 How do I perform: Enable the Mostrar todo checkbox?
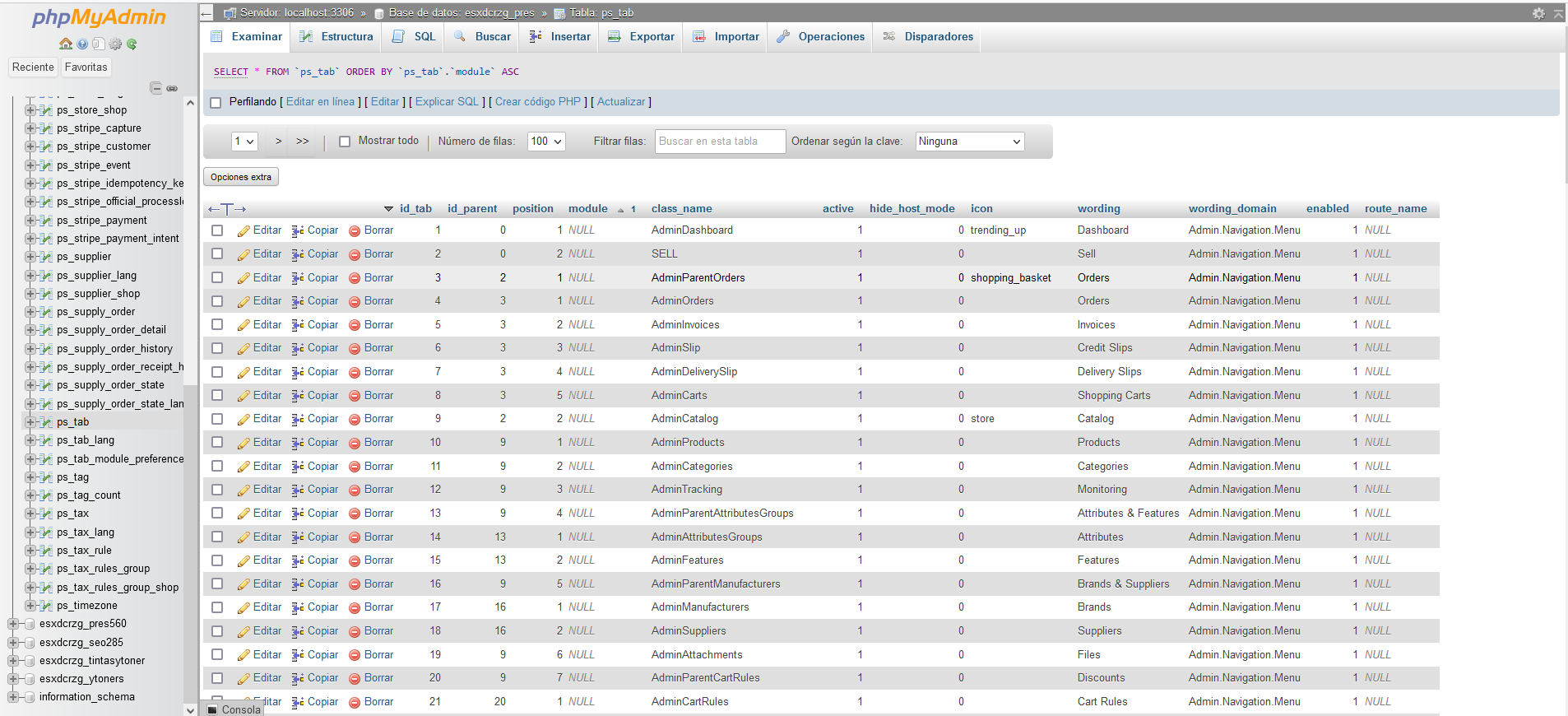pyautogui.click(x=345, y=142)
